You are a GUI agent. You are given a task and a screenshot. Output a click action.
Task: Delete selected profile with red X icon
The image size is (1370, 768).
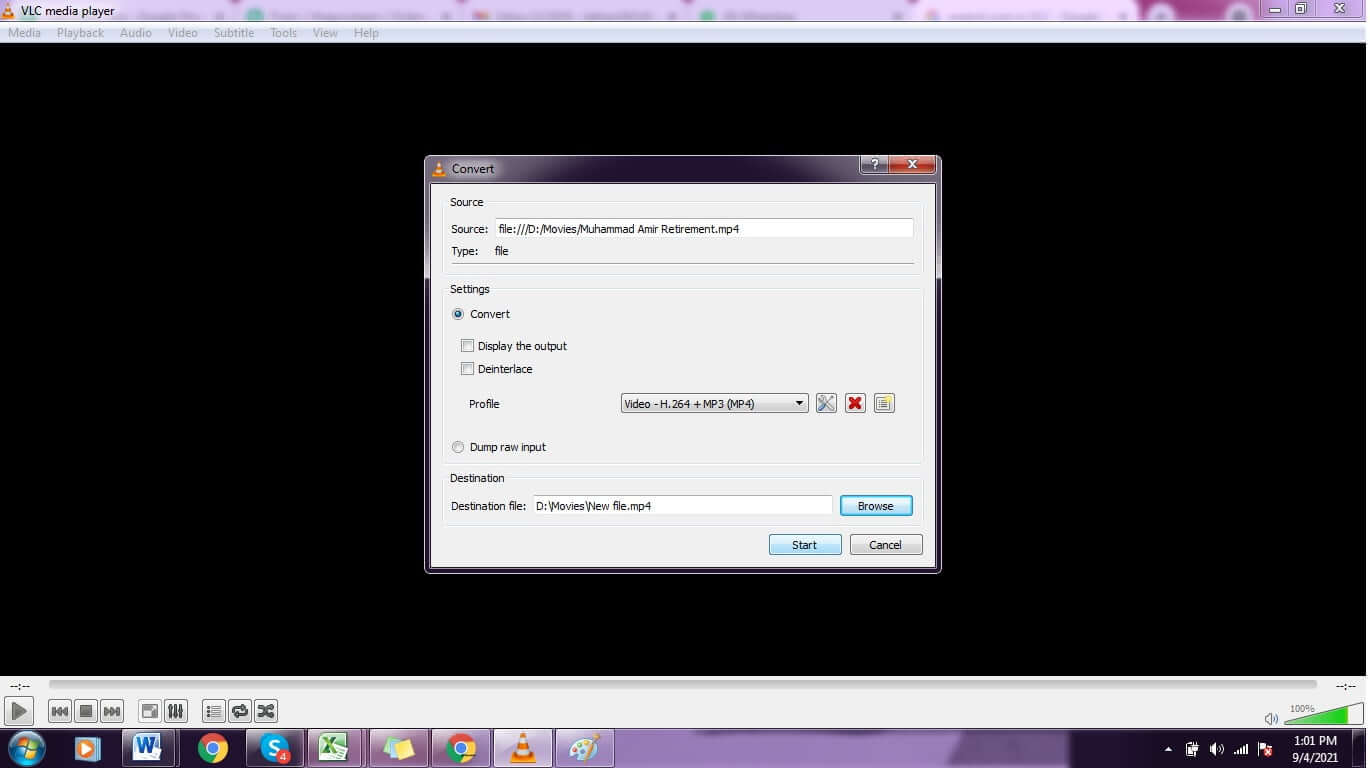855,404
